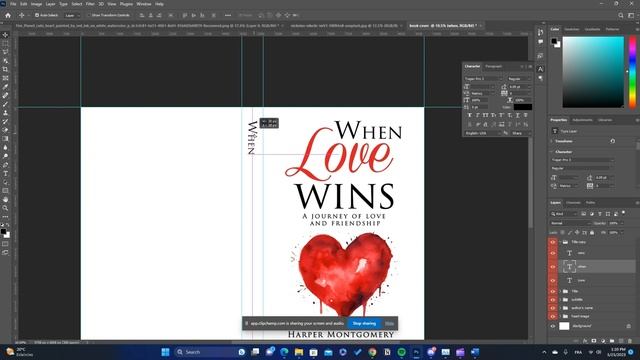Click the Lock all icon in Layers panel
640x360 pixels.
(x=592, y=233)
